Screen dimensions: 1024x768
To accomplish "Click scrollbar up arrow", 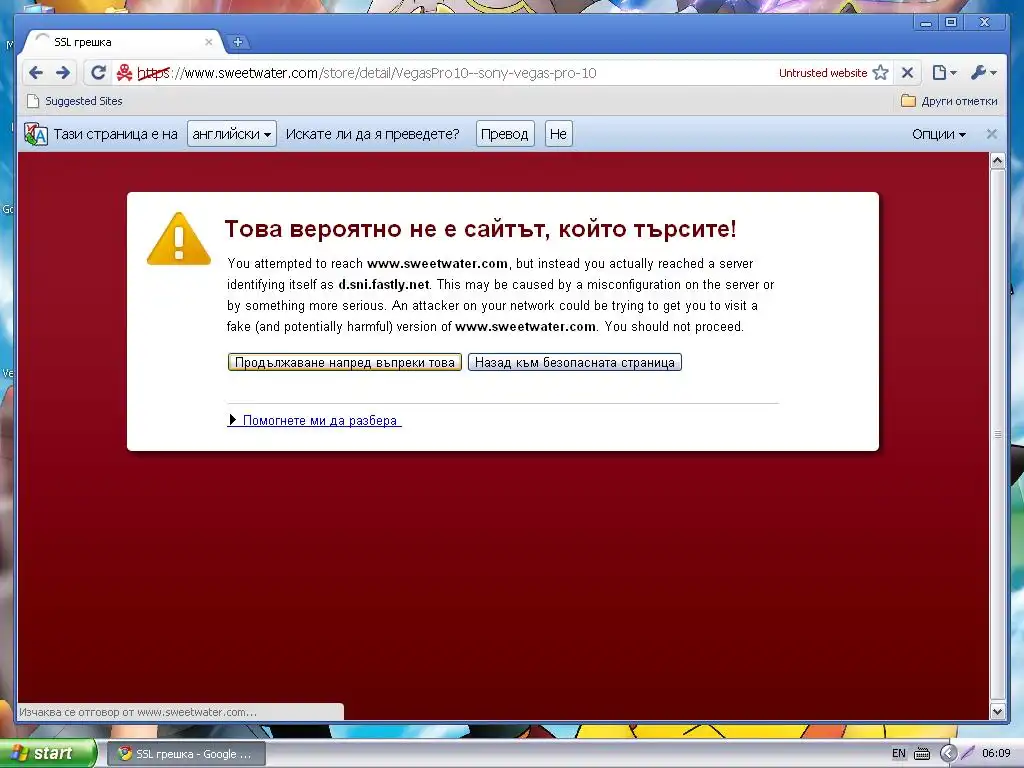I will [x=997, y=161].
